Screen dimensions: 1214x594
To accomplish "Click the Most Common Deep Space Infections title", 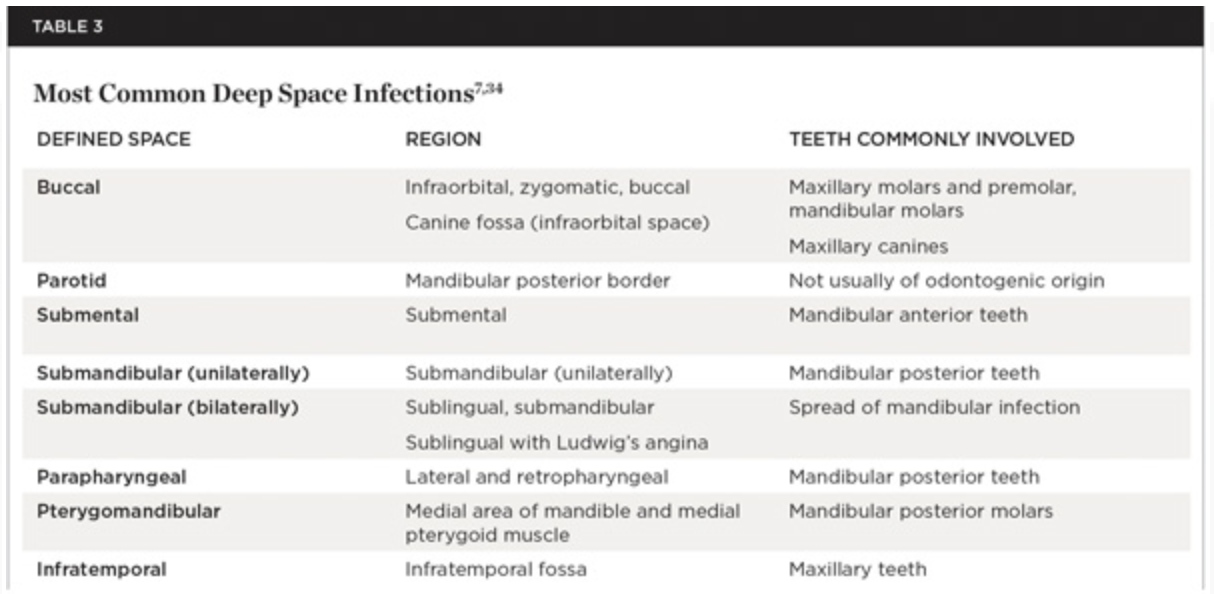I will (x=251, y=94).
